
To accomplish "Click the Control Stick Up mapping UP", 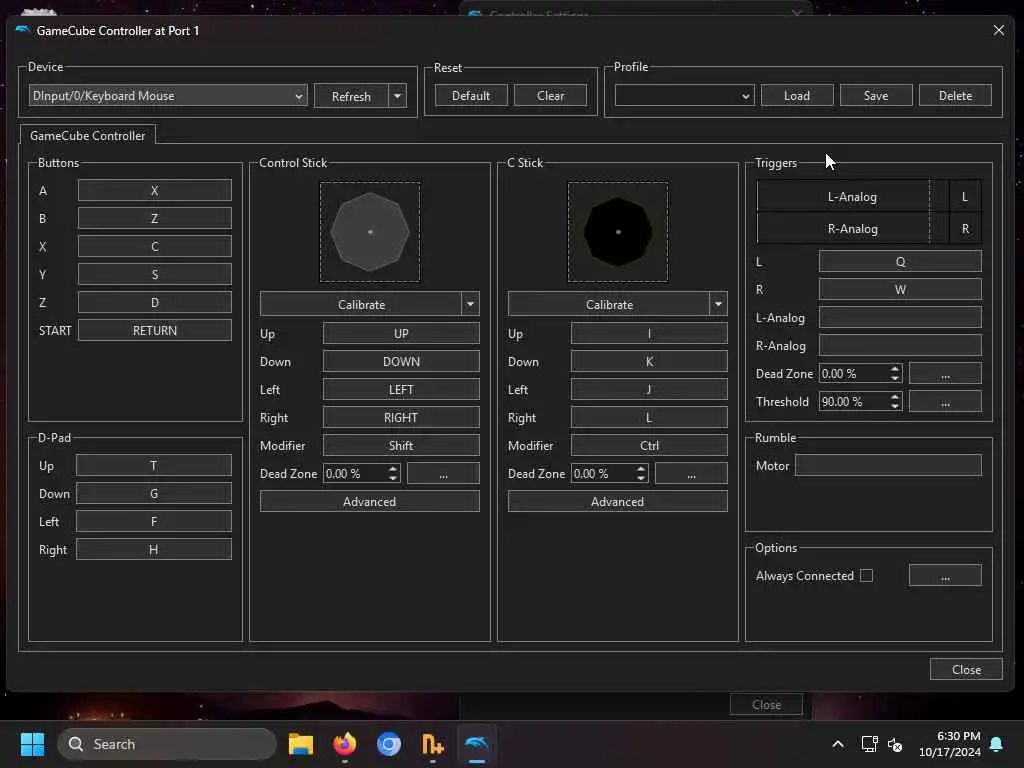I will click(401, 333).
